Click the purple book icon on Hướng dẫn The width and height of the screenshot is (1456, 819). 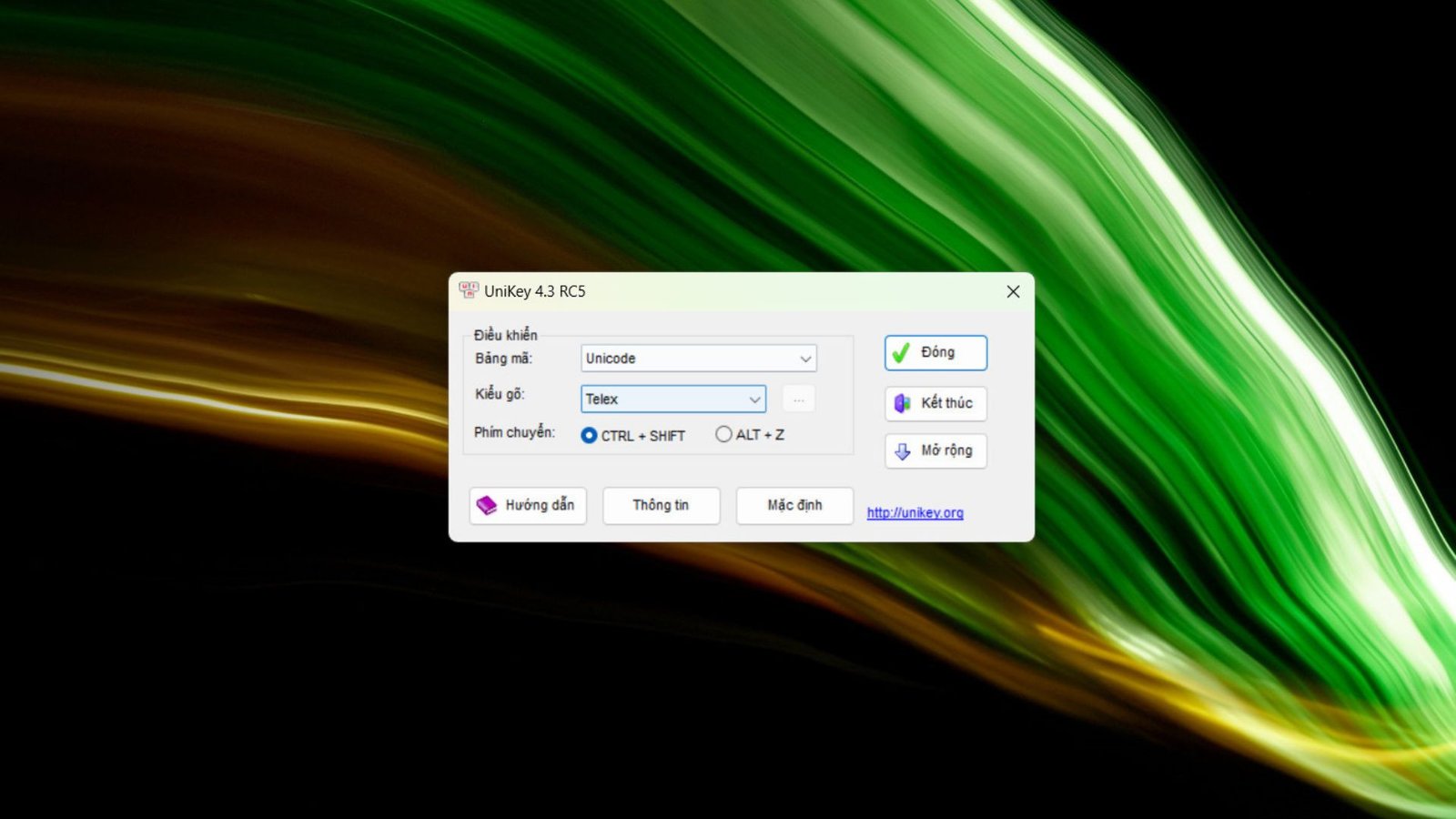coord(487,505)
